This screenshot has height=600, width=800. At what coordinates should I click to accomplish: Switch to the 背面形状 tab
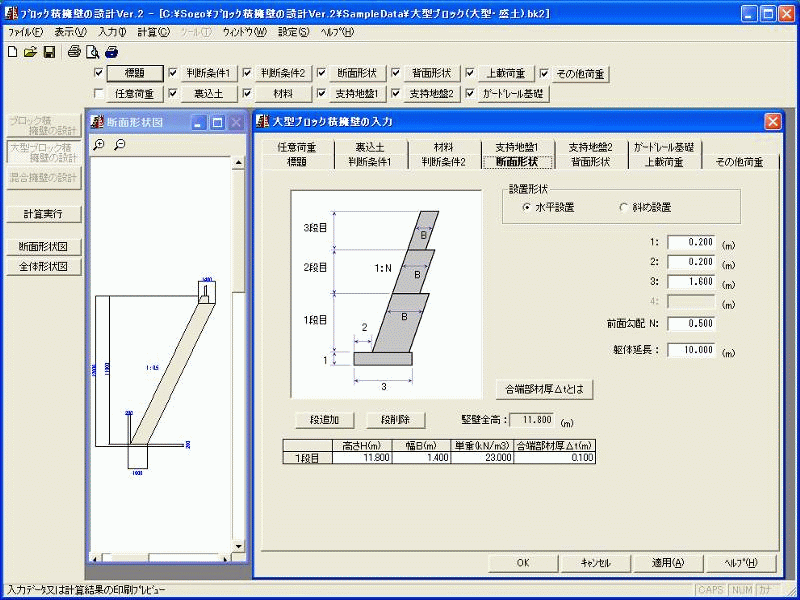590,161
